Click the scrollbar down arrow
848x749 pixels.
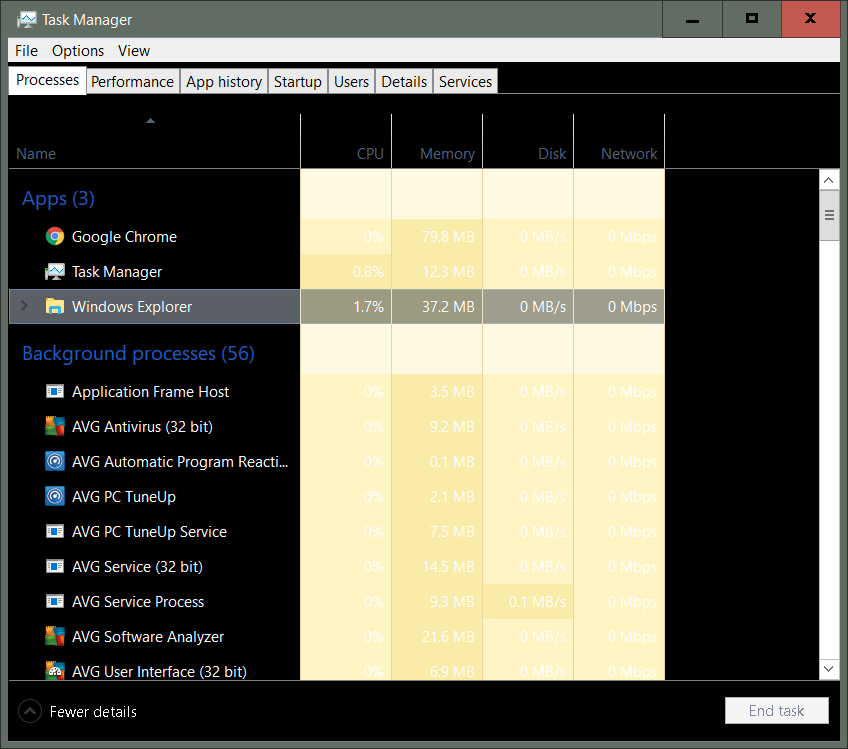click(x=829, y=669)
